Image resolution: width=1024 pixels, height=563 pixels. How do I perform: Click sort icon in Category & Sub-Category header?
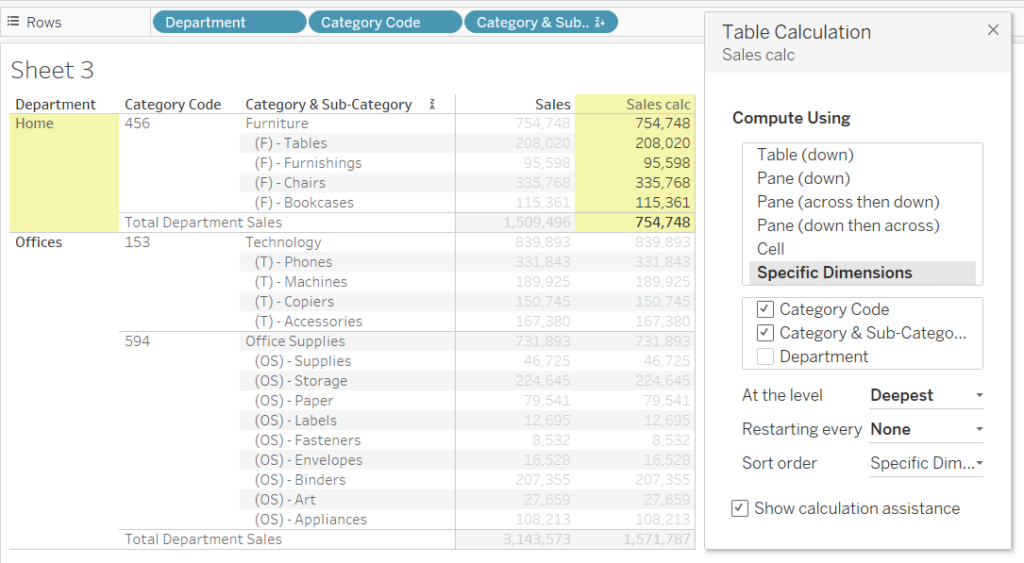433,104
